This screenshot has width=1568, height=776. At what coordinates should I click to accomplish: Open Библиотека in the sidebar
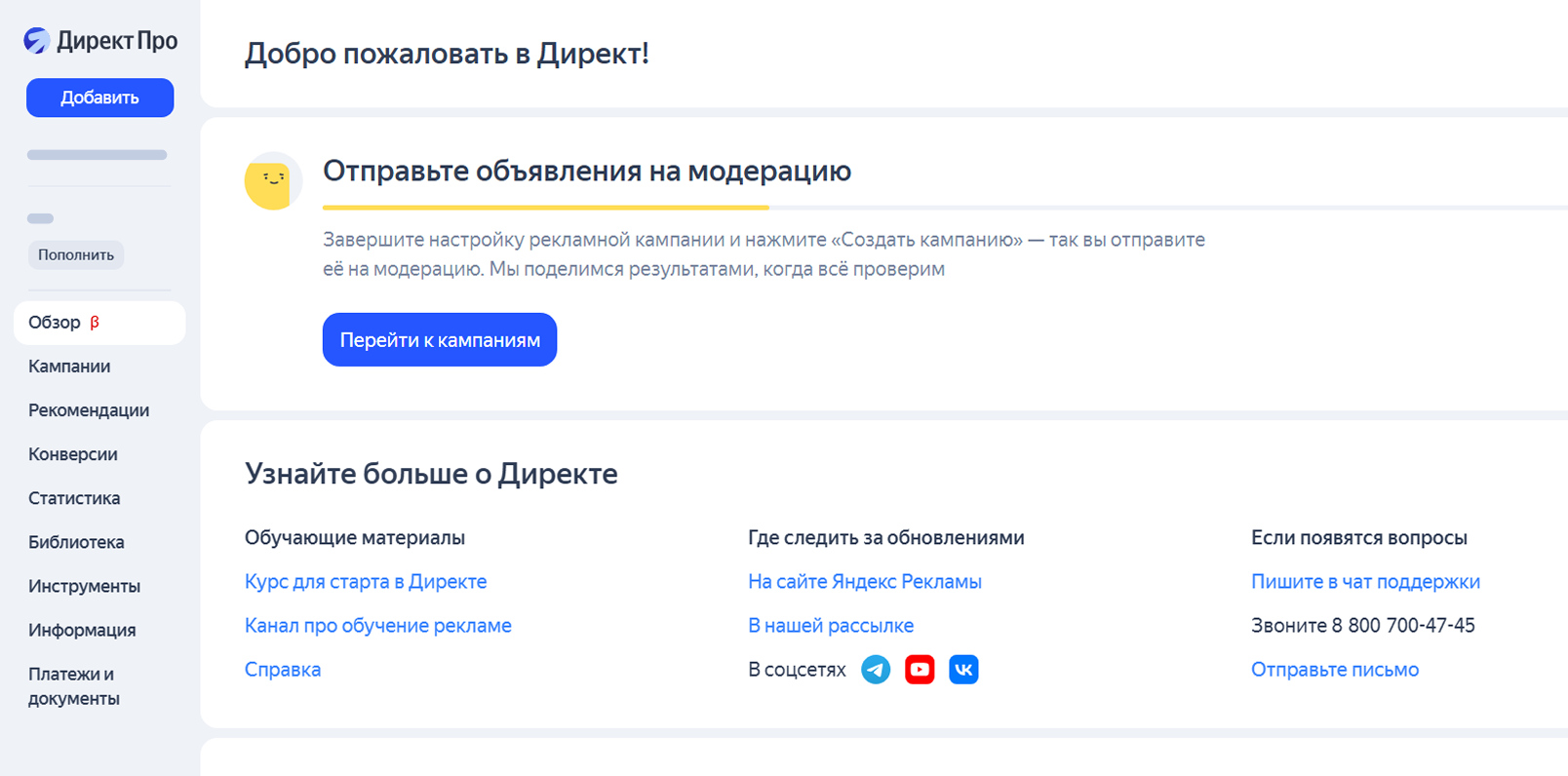click(76, 542)
